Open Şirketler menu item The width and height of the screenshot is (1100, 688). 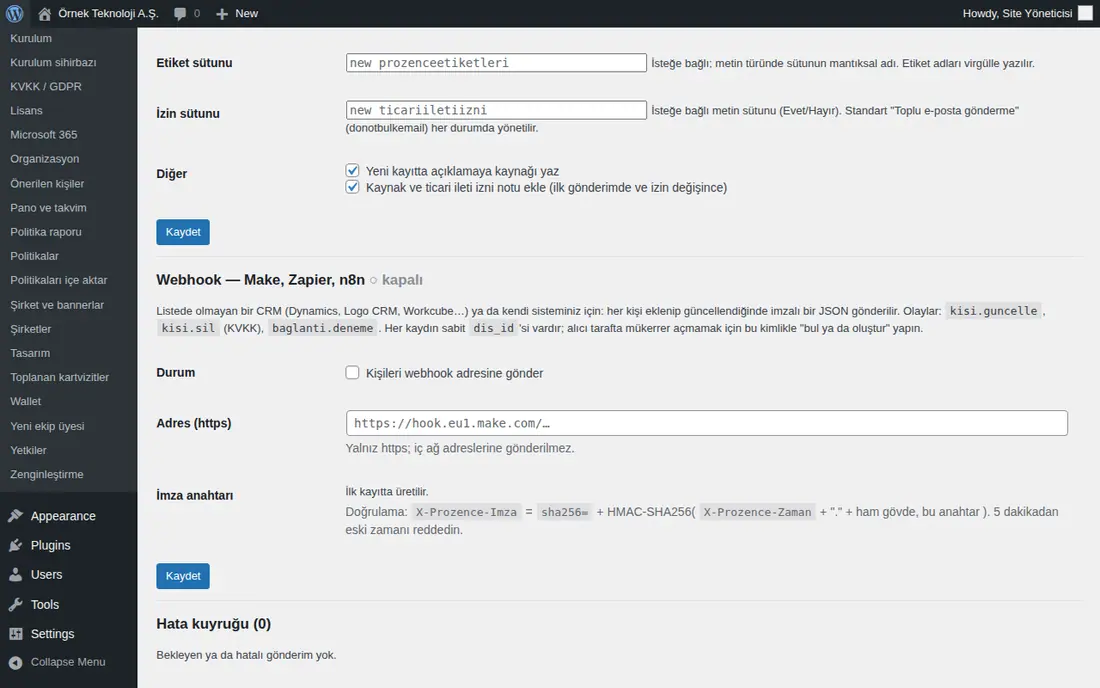click(30, 329)
